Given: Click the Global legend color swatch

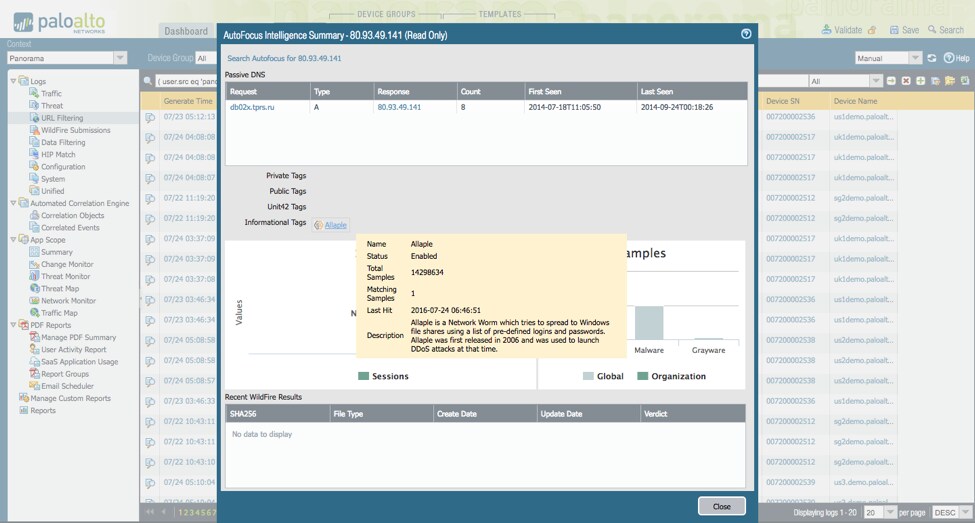Looking at the screenshot, I should pyautogui.click(x=588, y=376).
